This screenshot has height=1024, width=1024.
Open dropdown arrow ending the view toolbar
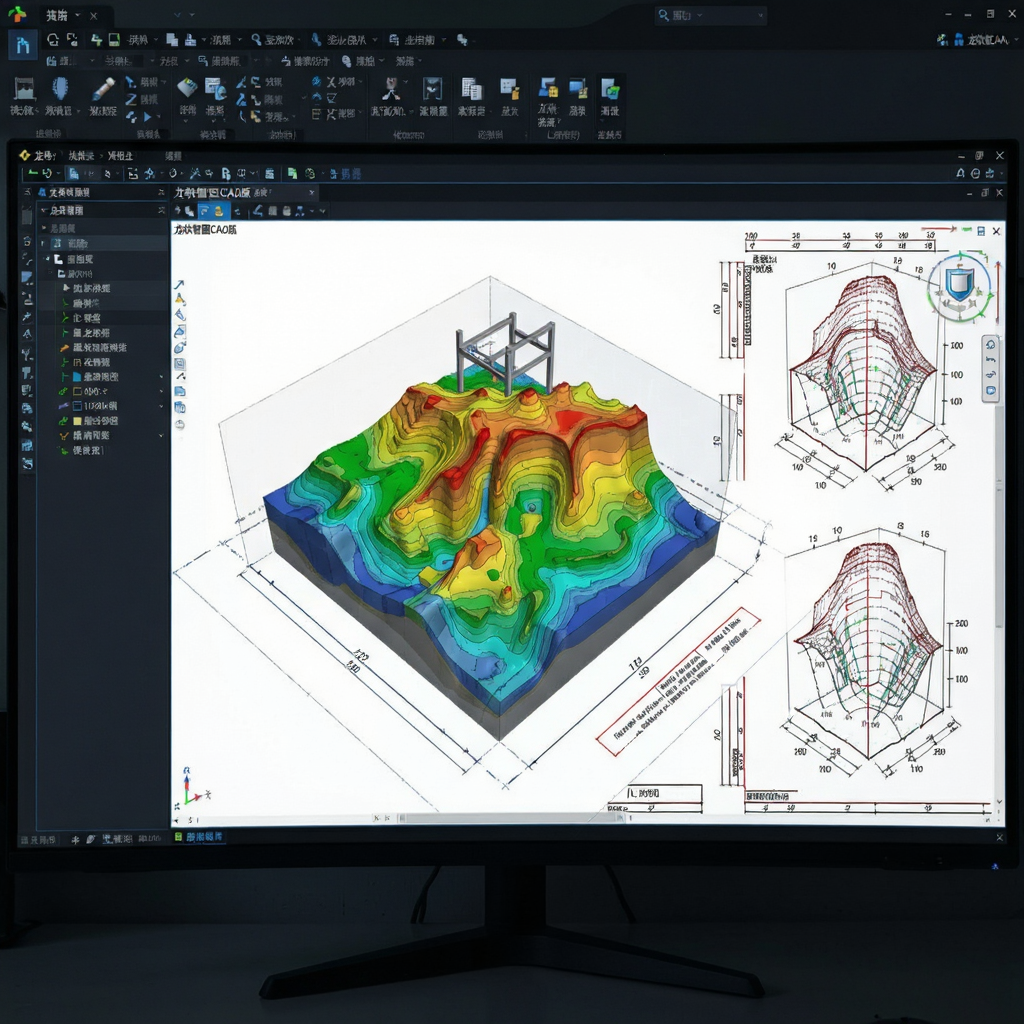[323, 211]
